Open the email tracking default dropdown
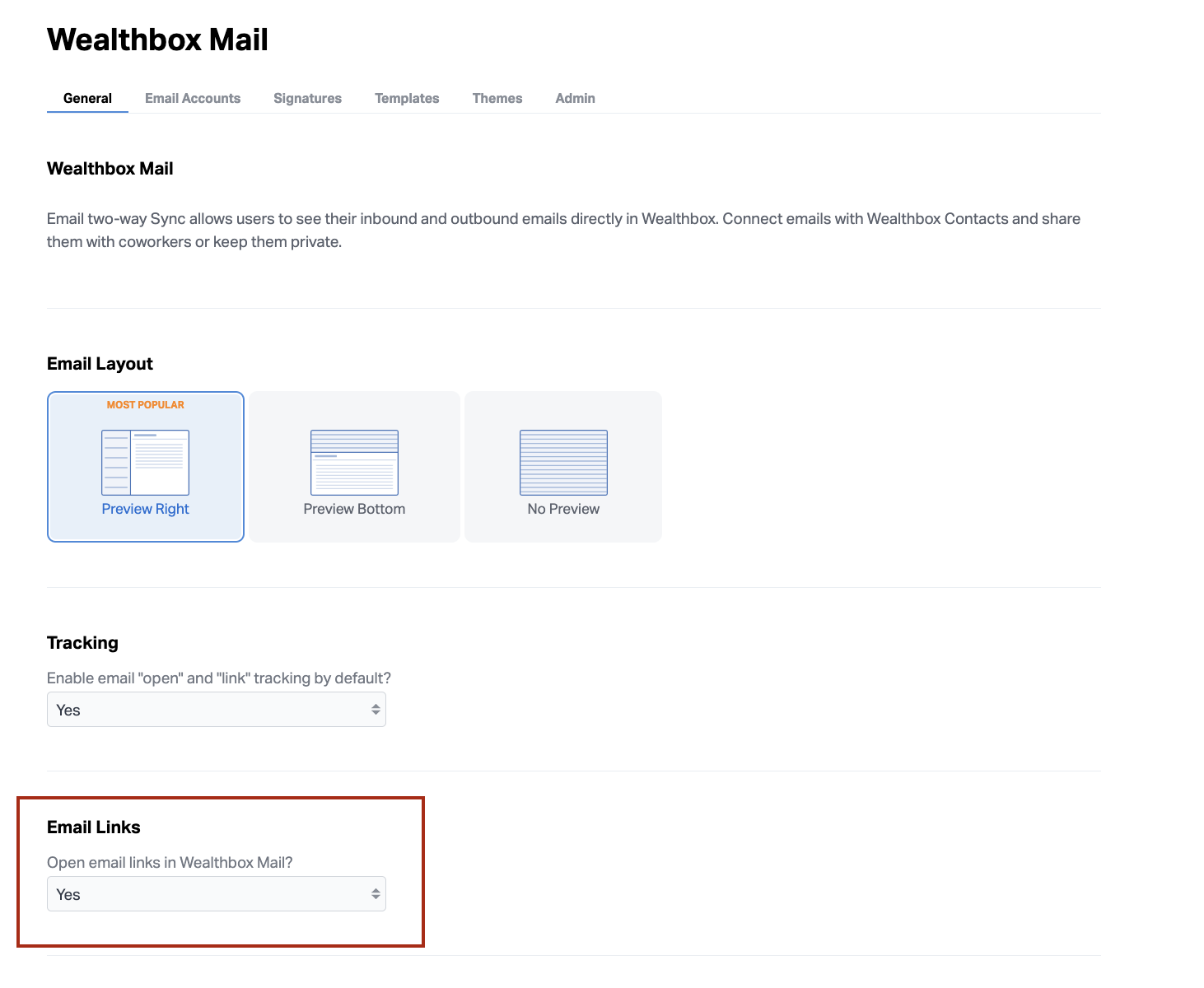 pos(206,710)
